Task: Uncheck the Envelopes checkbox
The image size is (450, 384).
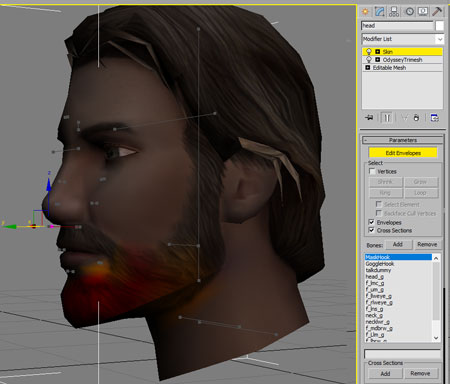Action: (371, 222)
